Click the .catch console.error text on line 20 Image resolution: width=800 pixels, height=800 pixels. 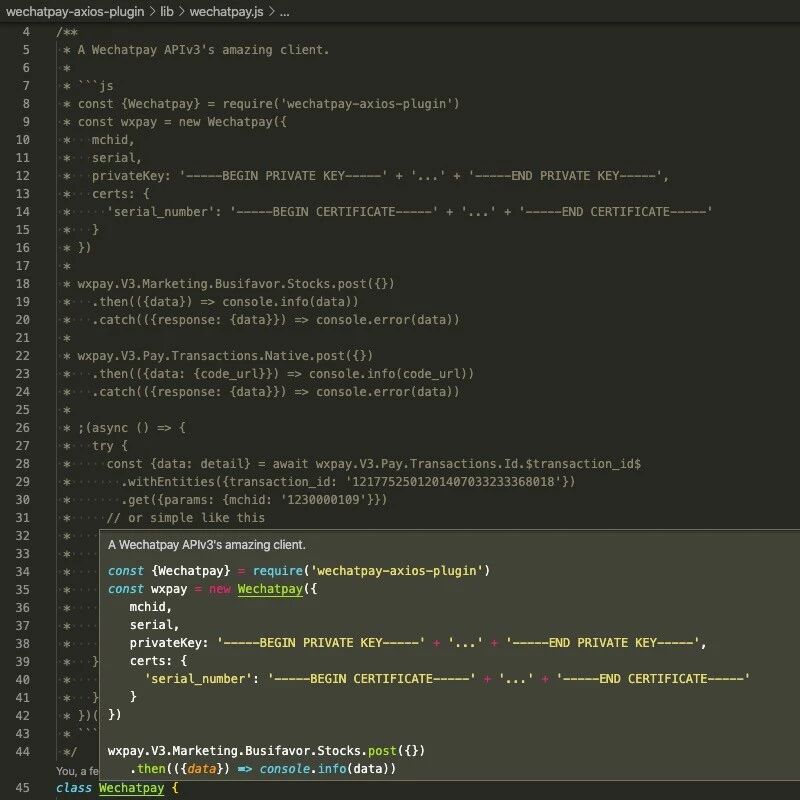pos(276,320)
